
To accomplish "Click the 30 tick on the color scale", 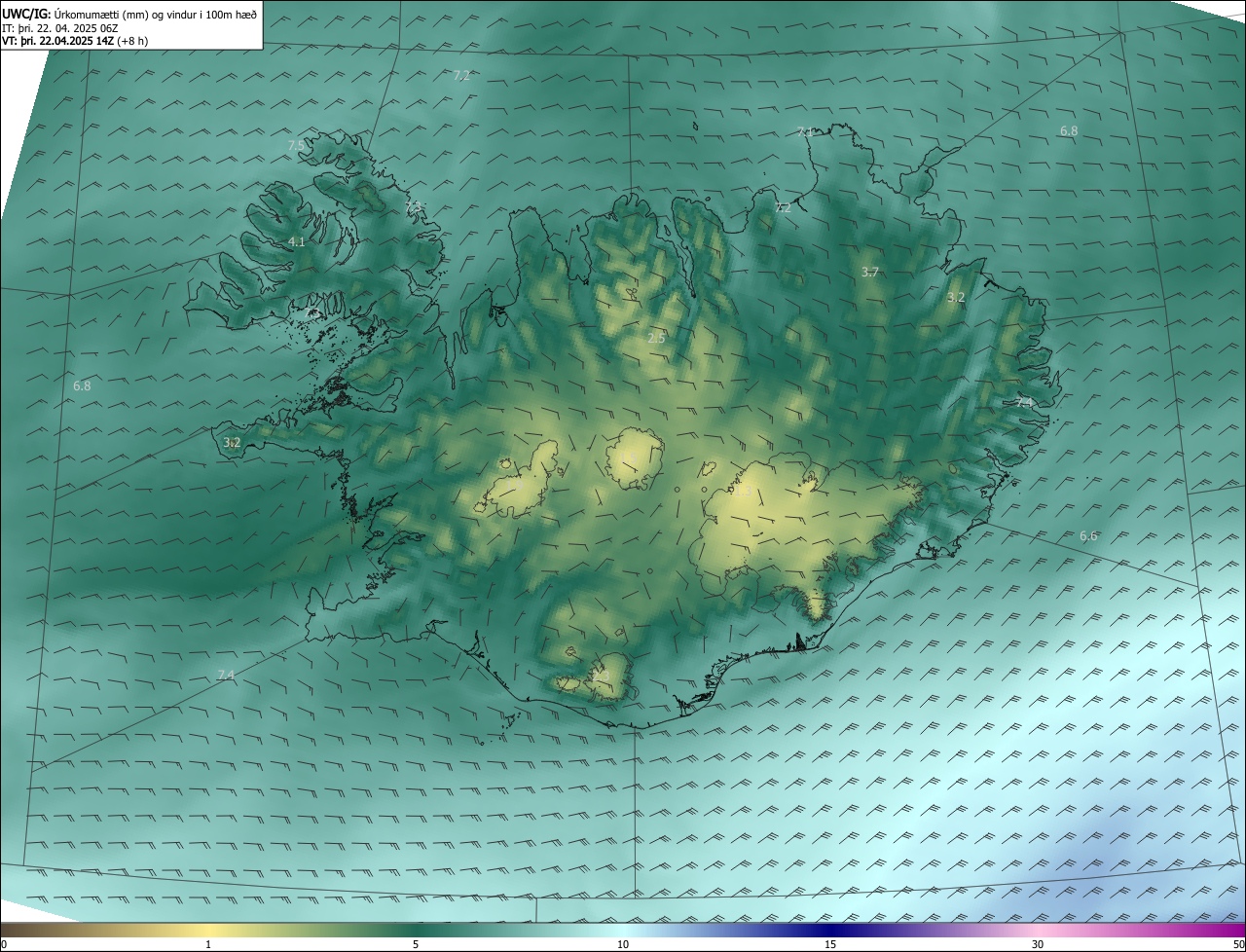I will click(x=1038, y=944).
